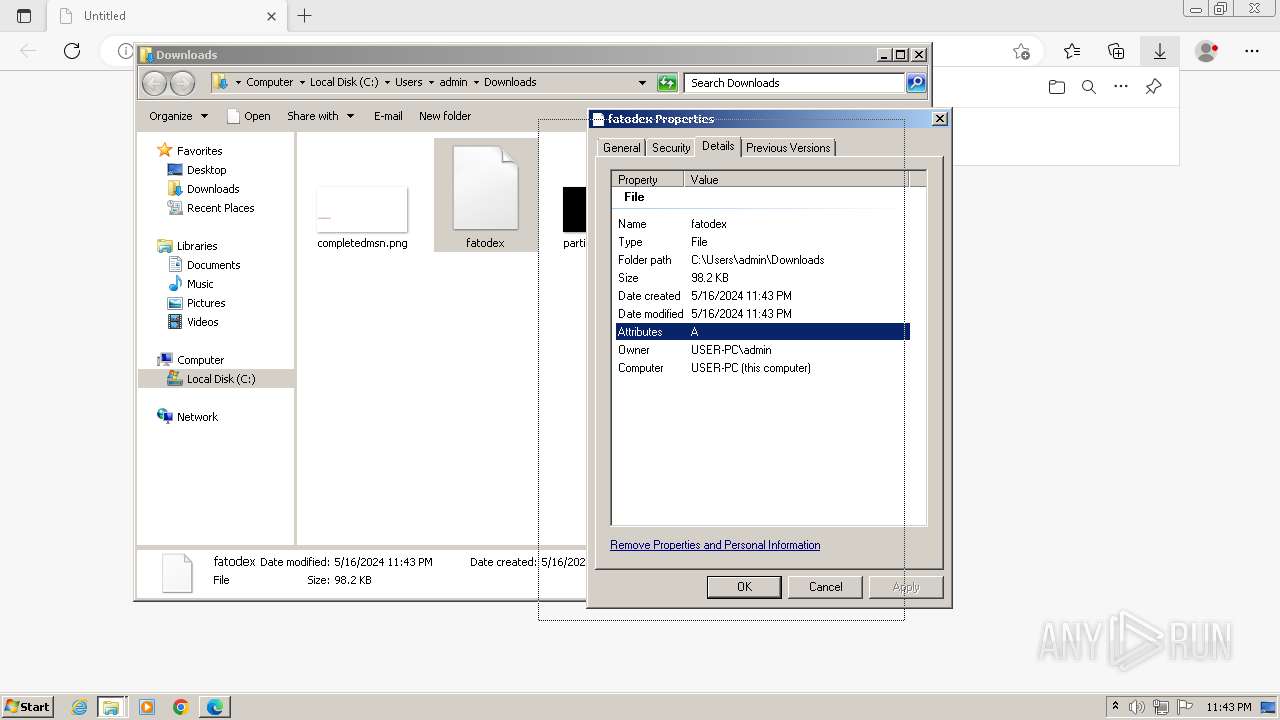Click Open in the explorer toolbar
The width and height of the screenshot is (1280, 720).
[249, 116]
